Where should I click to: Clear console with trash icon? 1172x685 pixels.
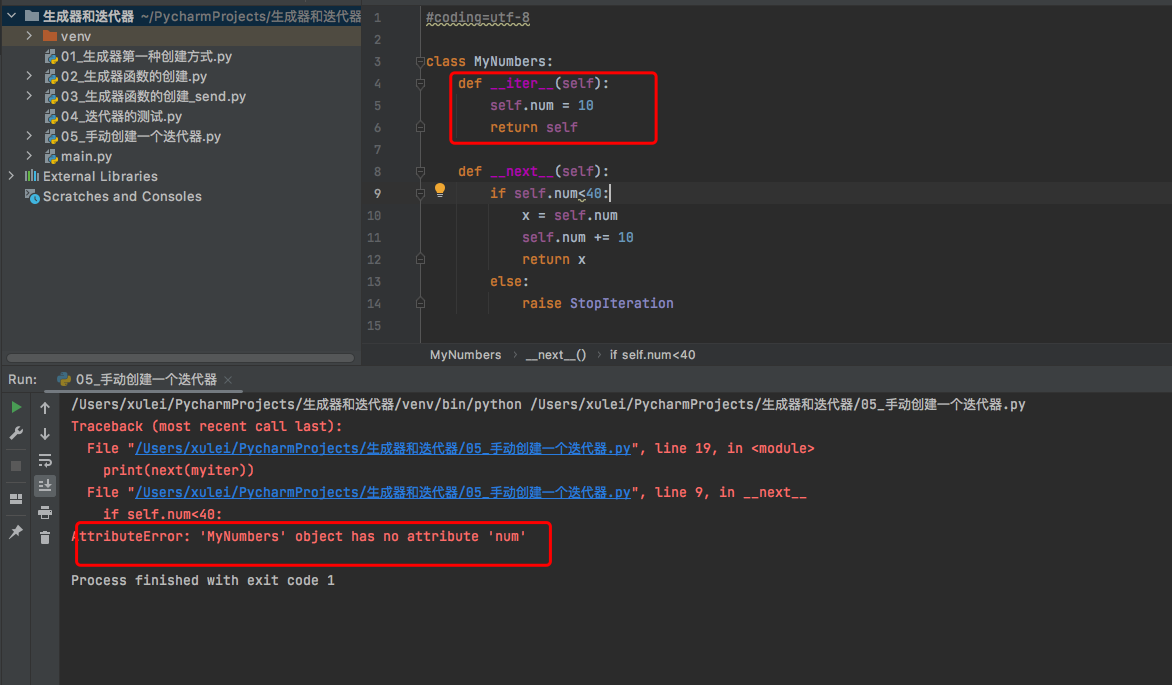pyautogui.click(x=45, y=538)
